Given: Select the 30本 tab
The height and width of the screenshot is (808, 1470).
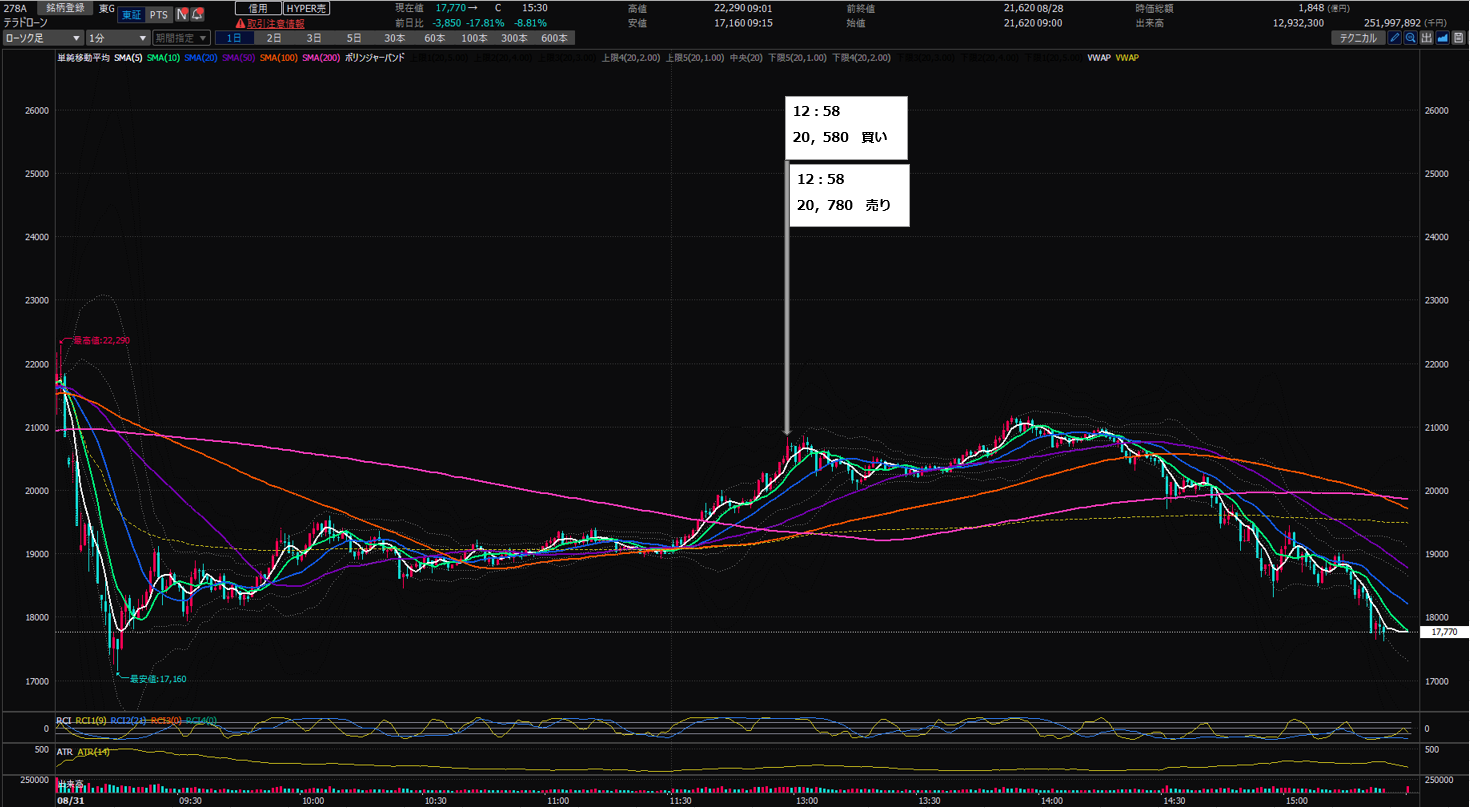Looking at the screenshot, I should pyautogui.click(x=394, y=38).
